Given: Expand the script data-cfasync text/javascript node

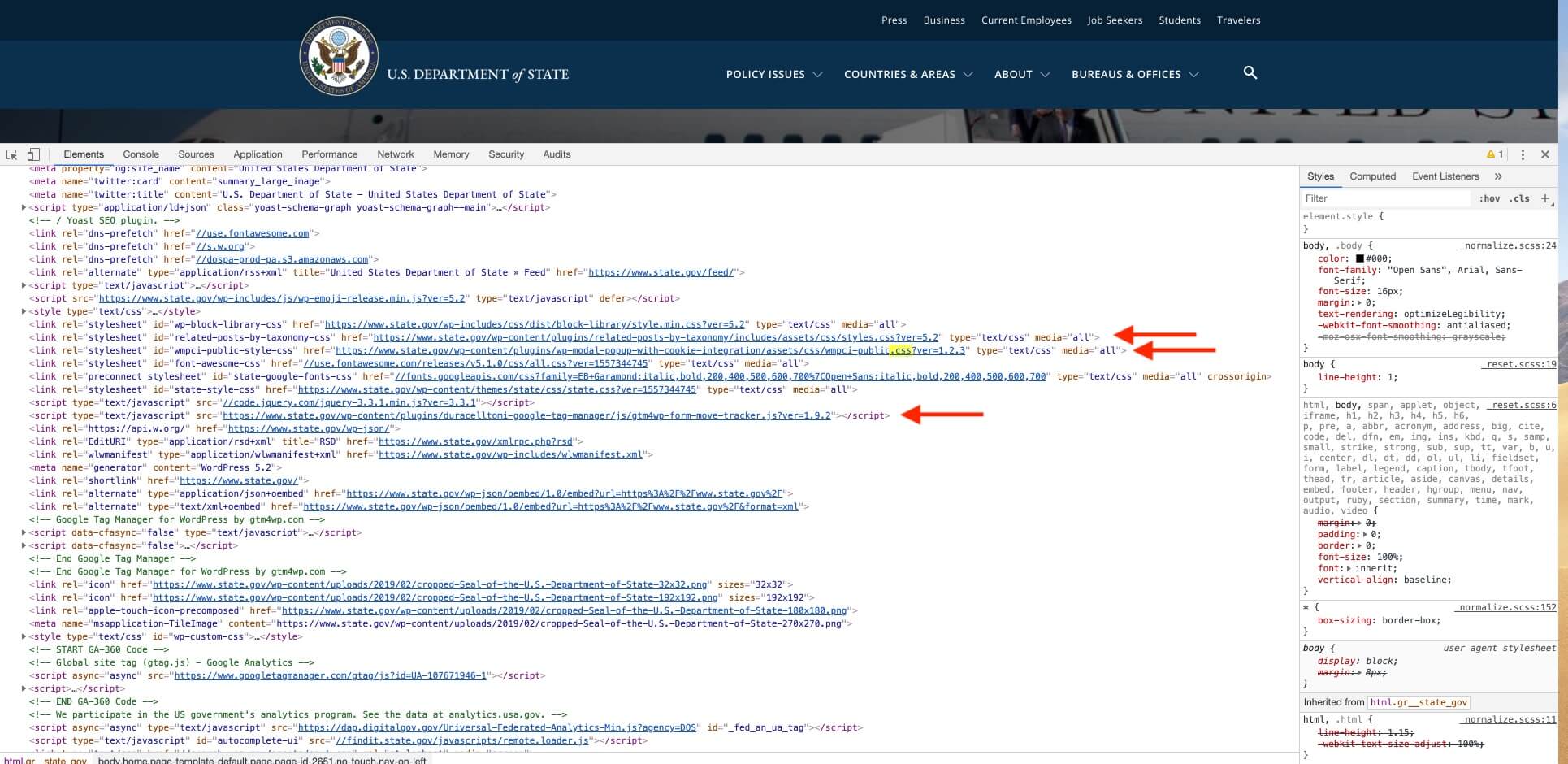Looking at the screenshot, I should (24, 532).
